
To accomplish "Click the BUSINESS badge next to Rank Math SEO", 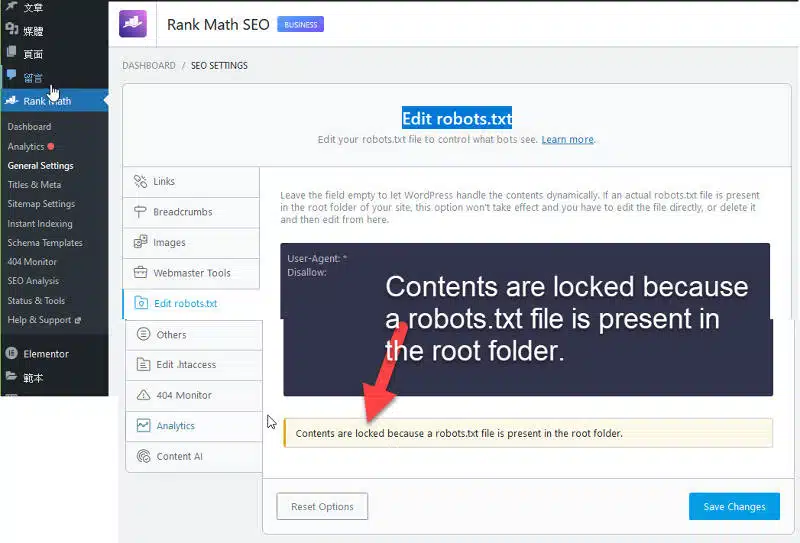I will pyautogui.click(x=301, y=24).
